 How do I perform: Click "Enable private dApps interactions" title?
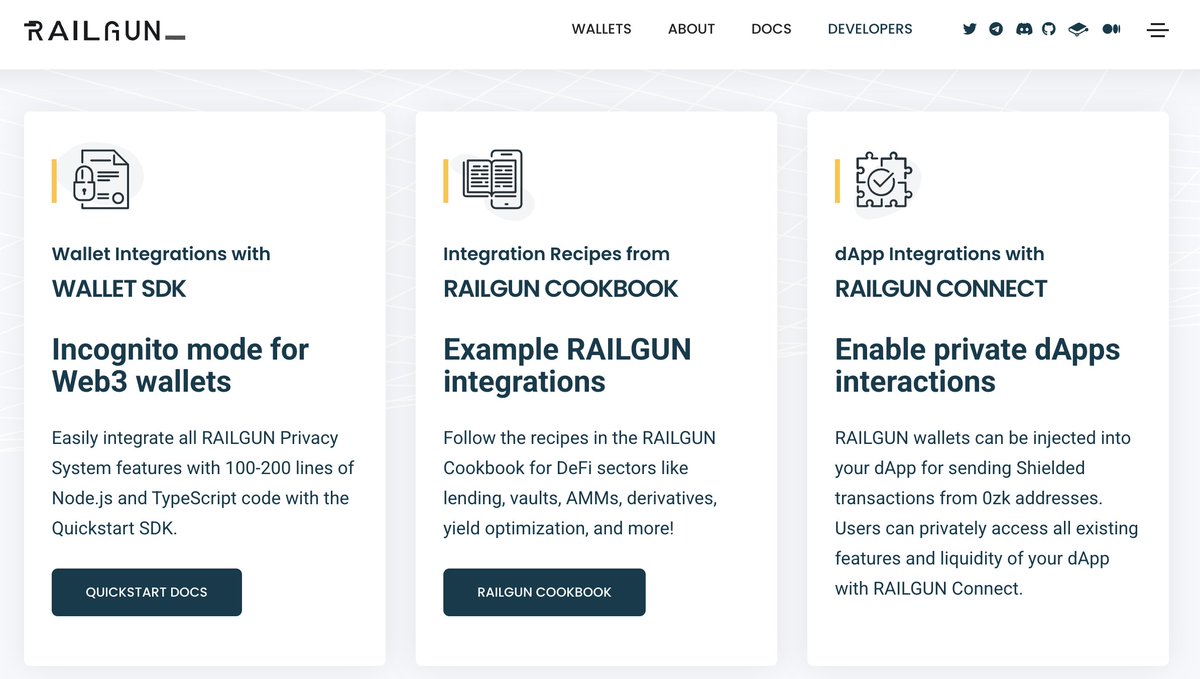pyautogui.click(x=977, y=365)
